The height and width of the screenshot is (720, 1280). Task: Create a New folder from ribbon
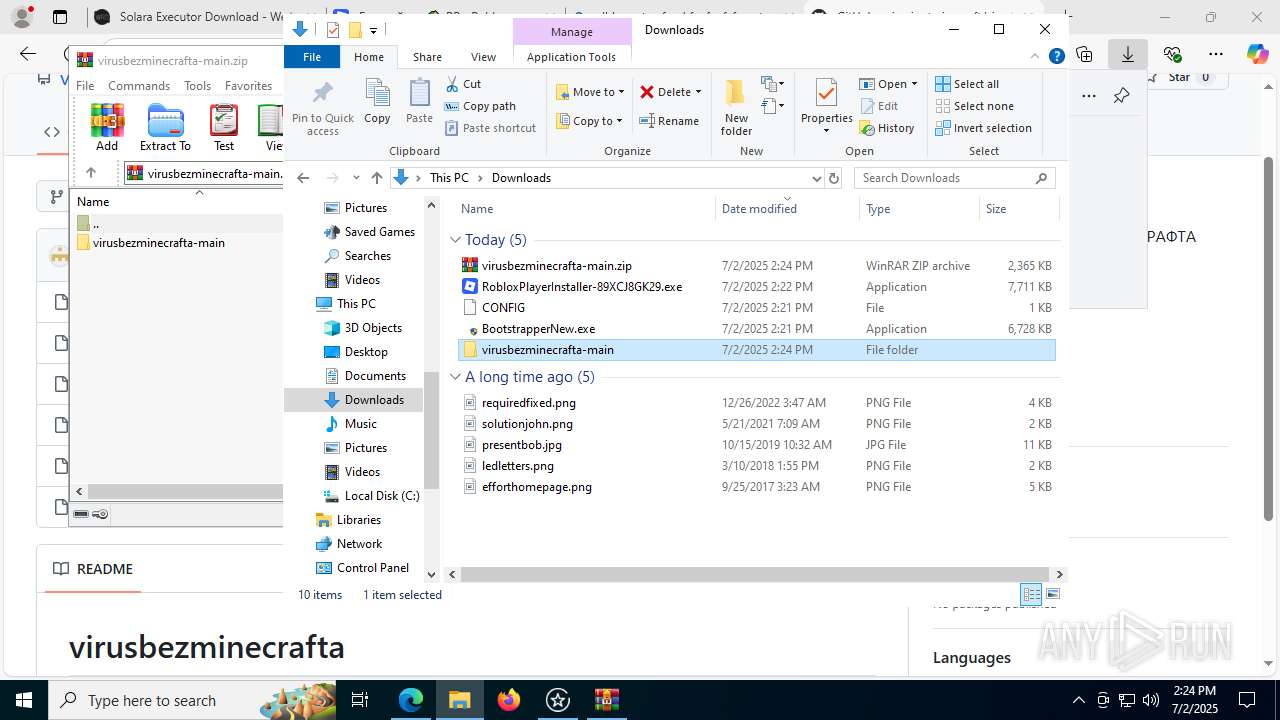click(x=736, y=107)
